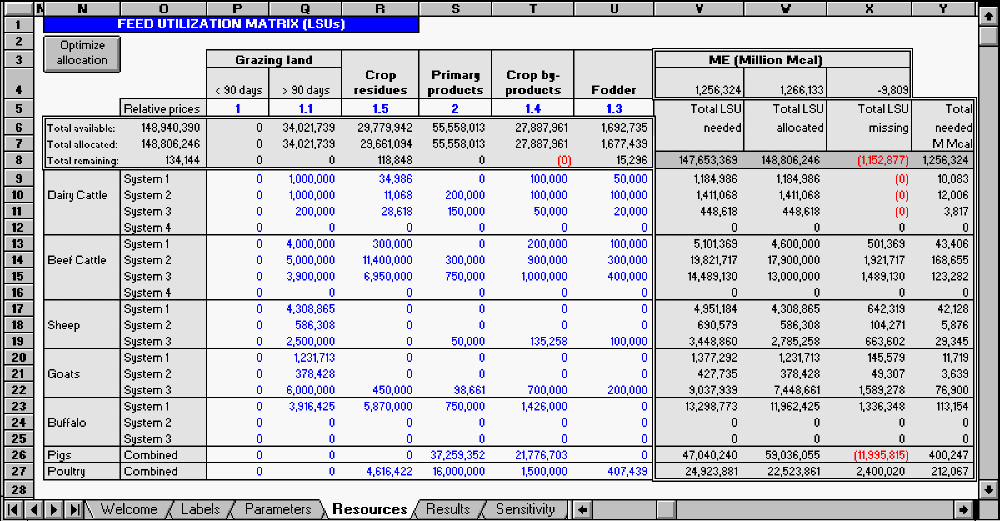Screen dimensions: 1000x521
Task: Select Pigs primary products cell 37,259,352
Action: point(455,455)
